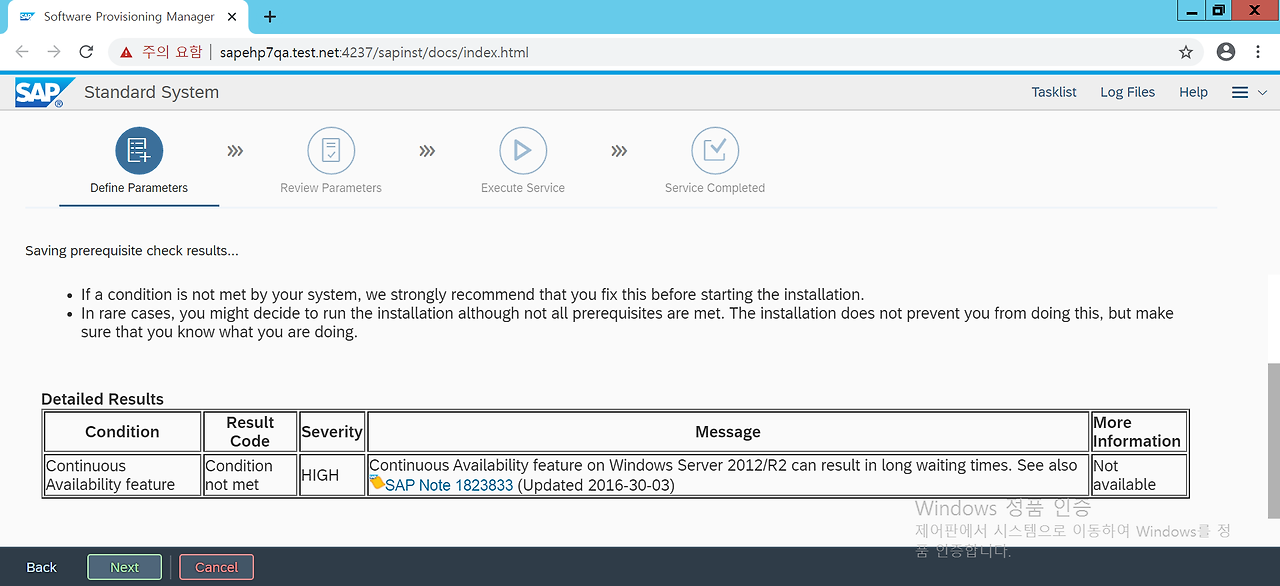The image size is (1280, 586).
Task: Click the Review Parameters label
Action: (x=331, y=188)
